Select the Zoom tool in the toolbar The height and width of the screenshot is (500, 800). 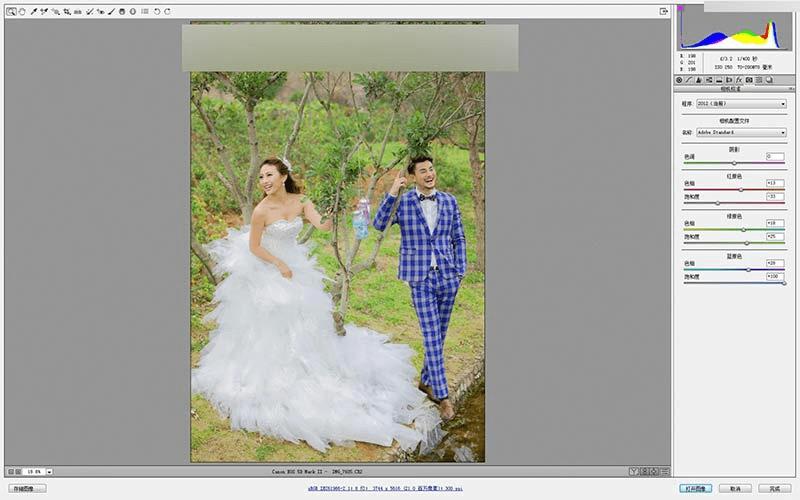point(11,11)
